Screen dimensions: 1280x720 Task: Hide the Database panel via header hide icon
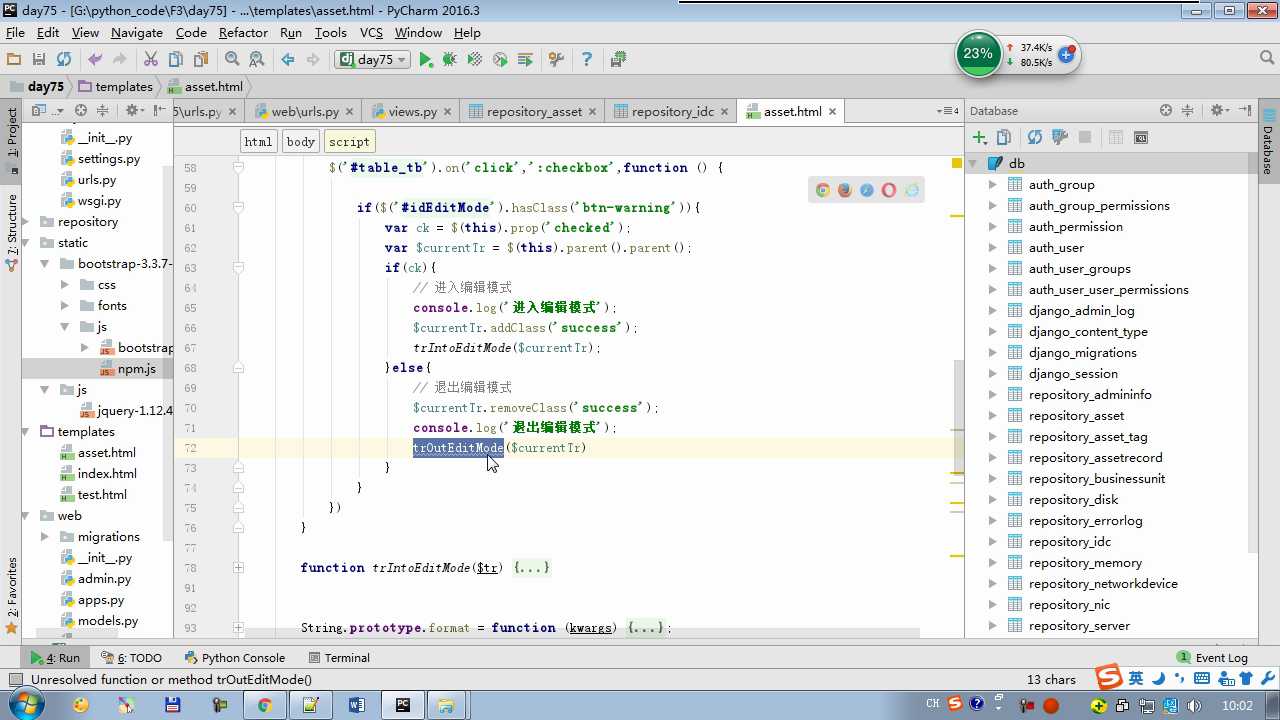[x=1246, y=111]
